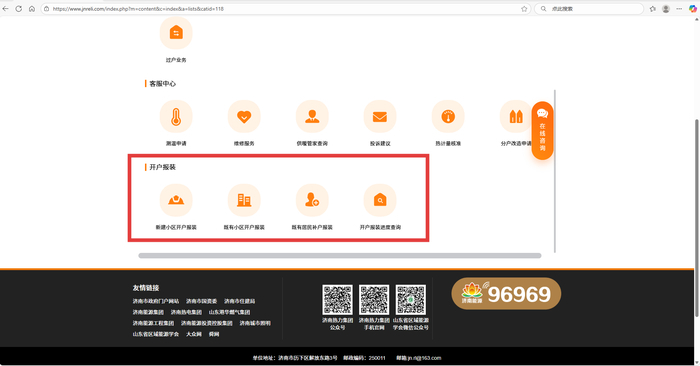
Task: Open 济南城市照明 link
Action: point(255,323)
